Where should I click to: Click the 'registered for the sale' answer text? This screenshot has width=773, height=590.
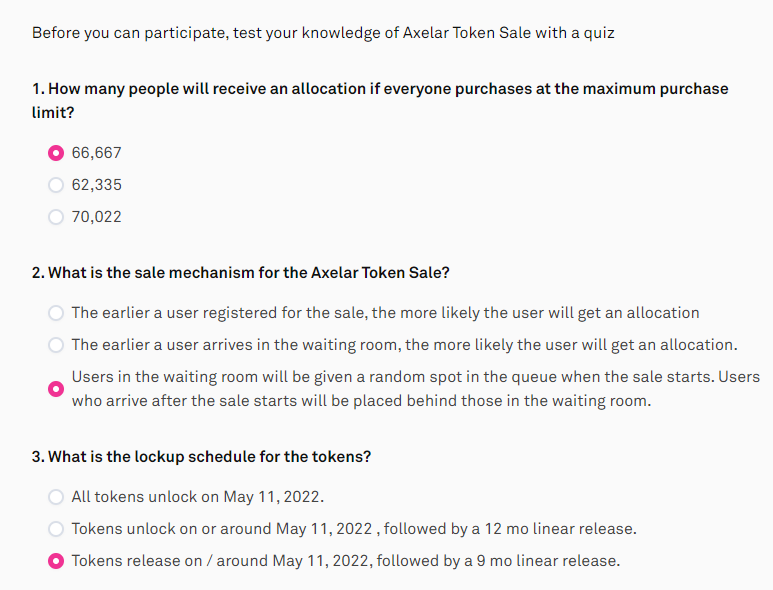click(386, 313)
